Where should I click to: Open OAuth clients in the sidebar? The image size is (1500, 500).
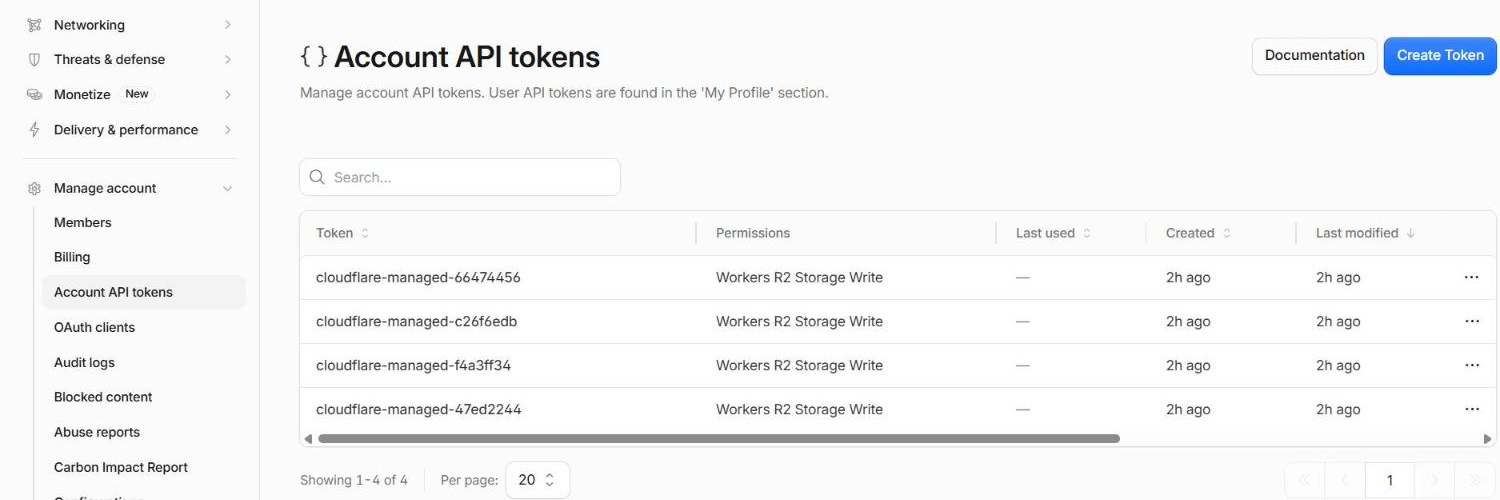tap(94, 327)
